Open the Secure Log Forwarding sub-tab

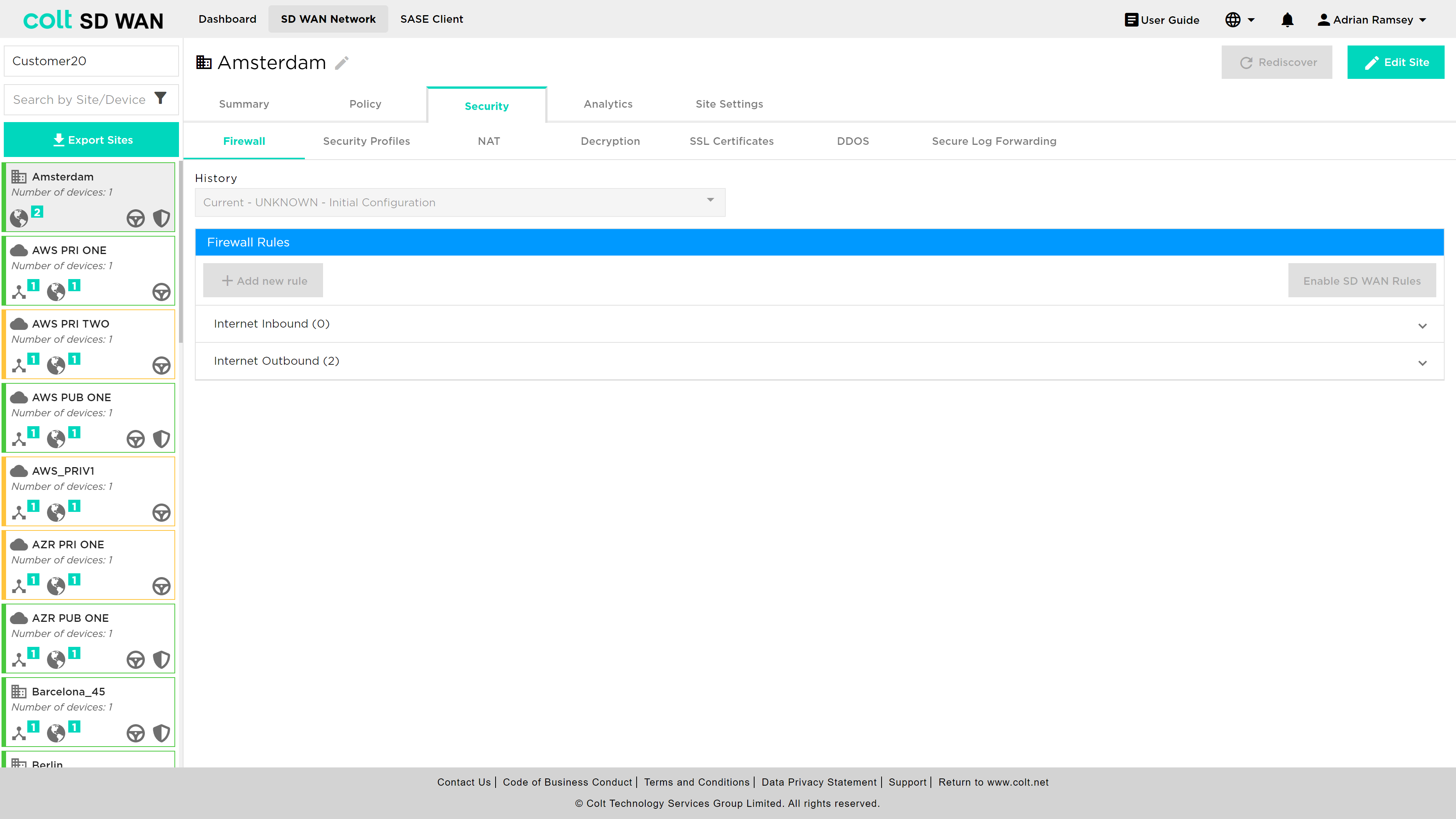point(994,141)
